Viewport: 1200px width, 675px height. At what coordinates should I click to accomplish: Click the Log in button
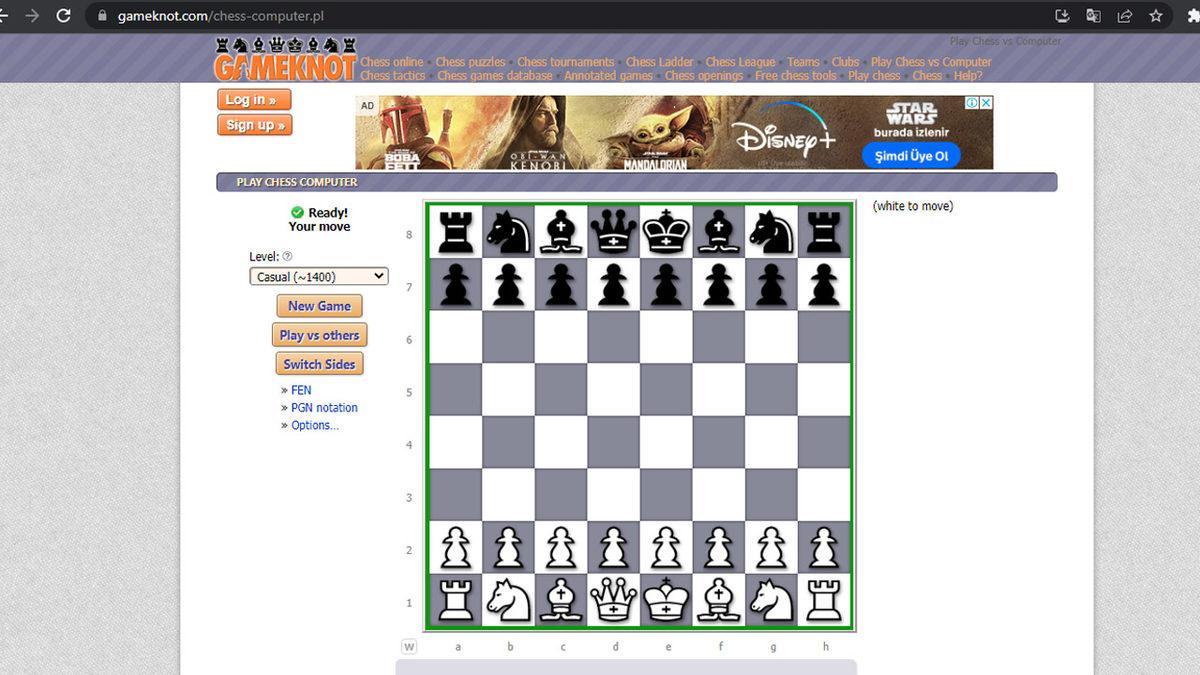(254, 100)
